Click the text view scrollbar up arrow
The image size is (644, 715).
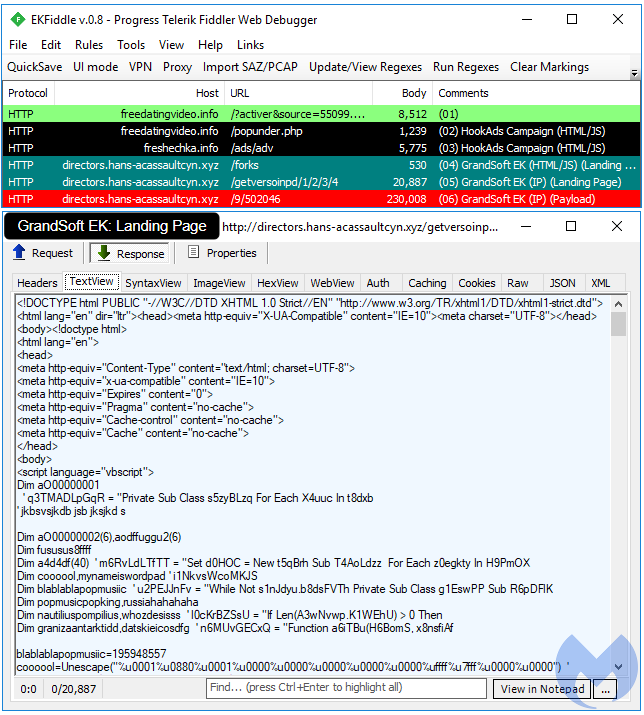[618, 304]
